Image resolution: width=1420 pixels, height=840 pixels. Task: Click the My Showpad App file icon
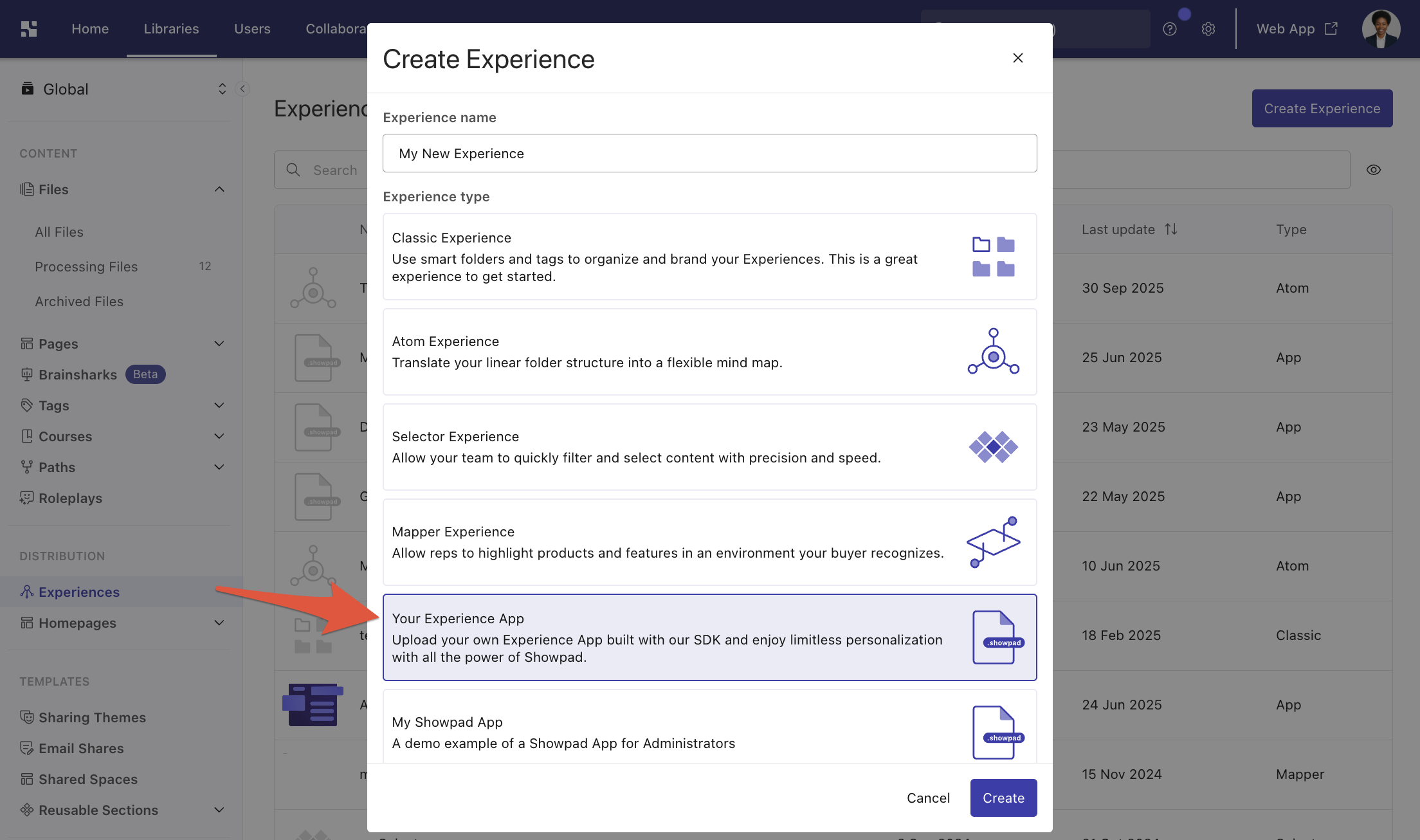(x=997, y=732)
